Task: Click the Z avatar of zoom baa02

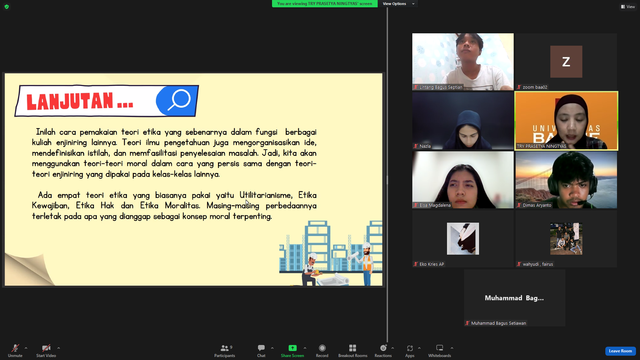Action: coord(566,62)
